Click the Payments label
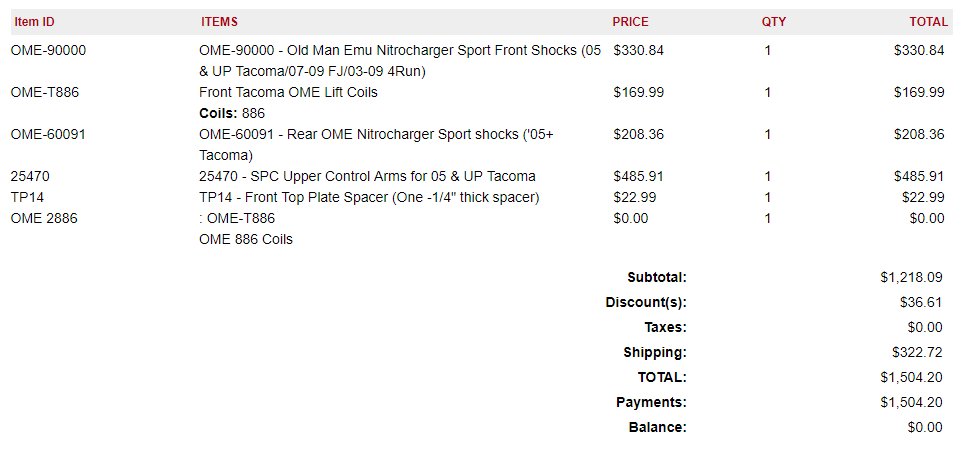This screenshot has height=470, width=961. pos(651,403)
